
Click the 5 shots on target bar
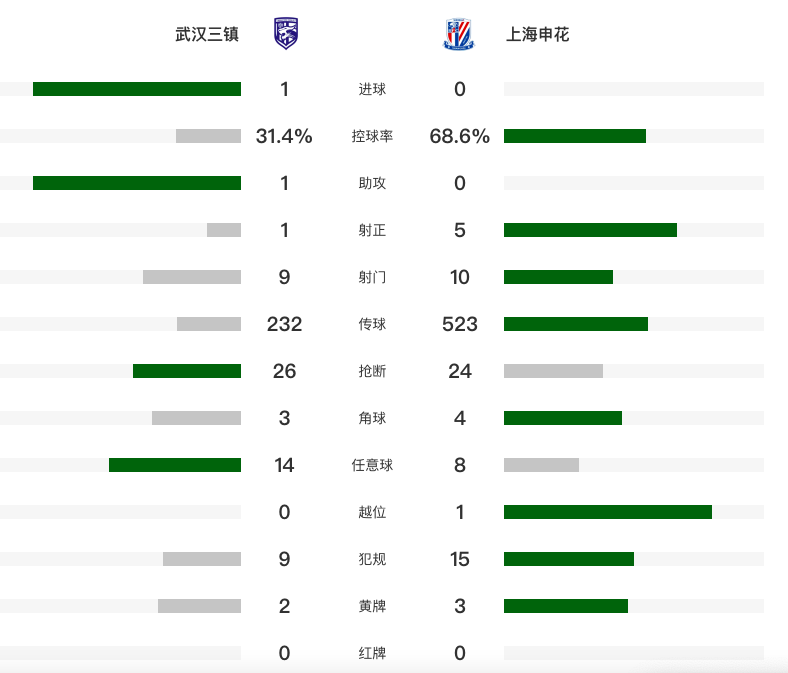(x=590, y=230)
